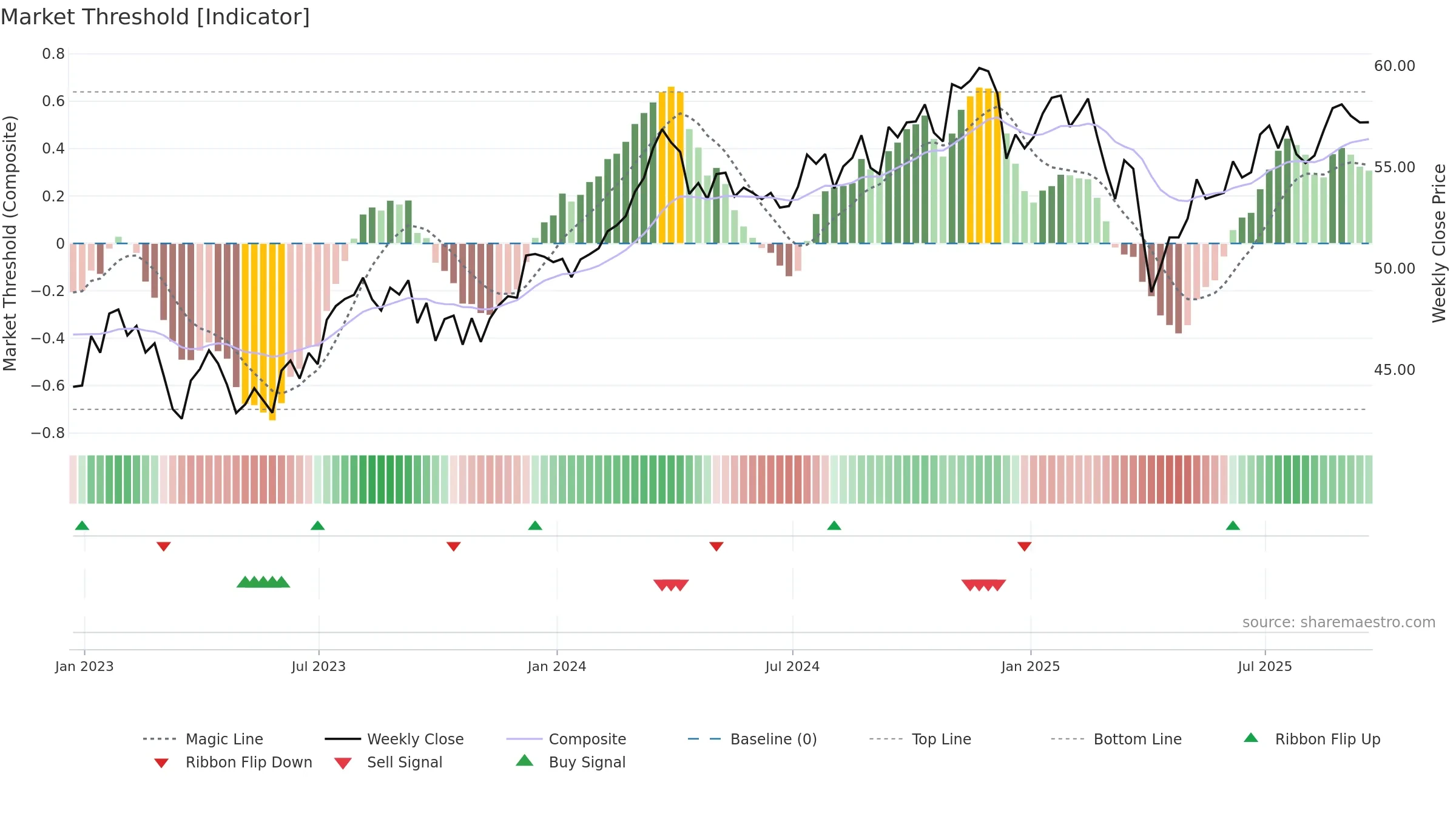
Task: Click the 55.00 right axis price label
Action: point(1395,167)
